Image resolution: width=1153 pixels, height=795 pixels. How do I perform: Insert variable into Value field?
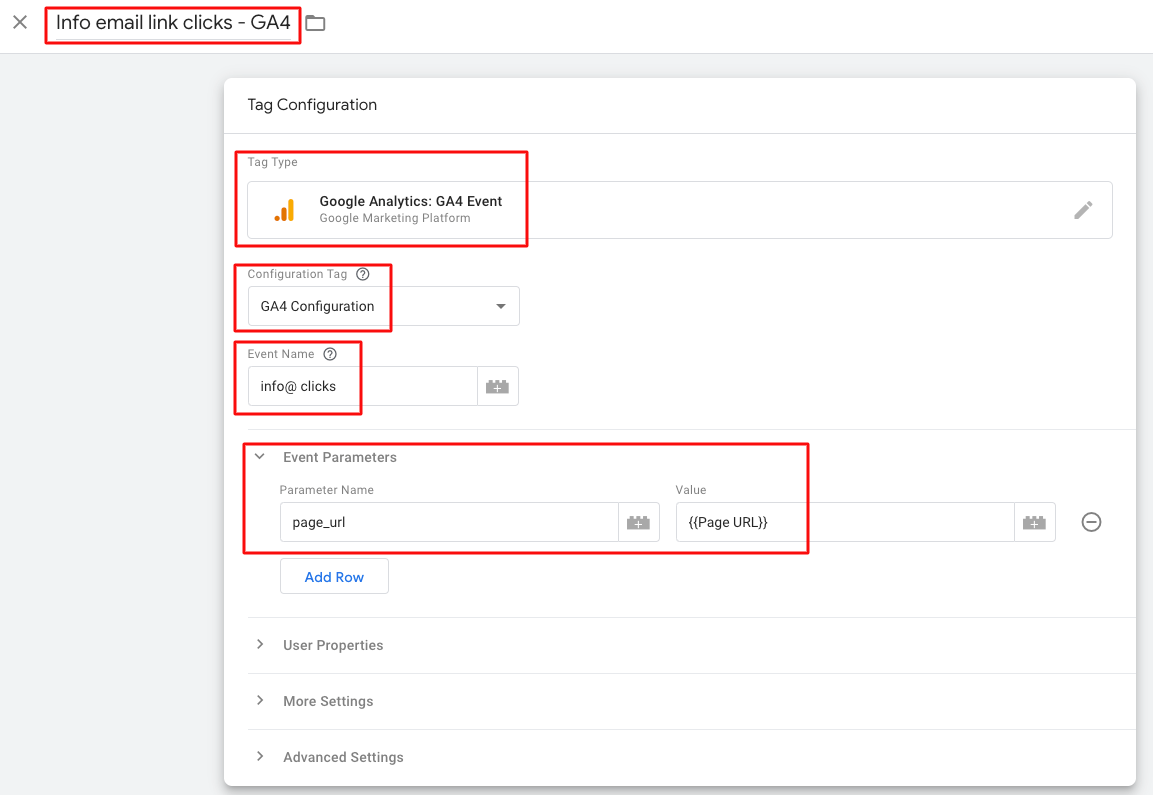pyautogui.click(x=1035, y=522)
